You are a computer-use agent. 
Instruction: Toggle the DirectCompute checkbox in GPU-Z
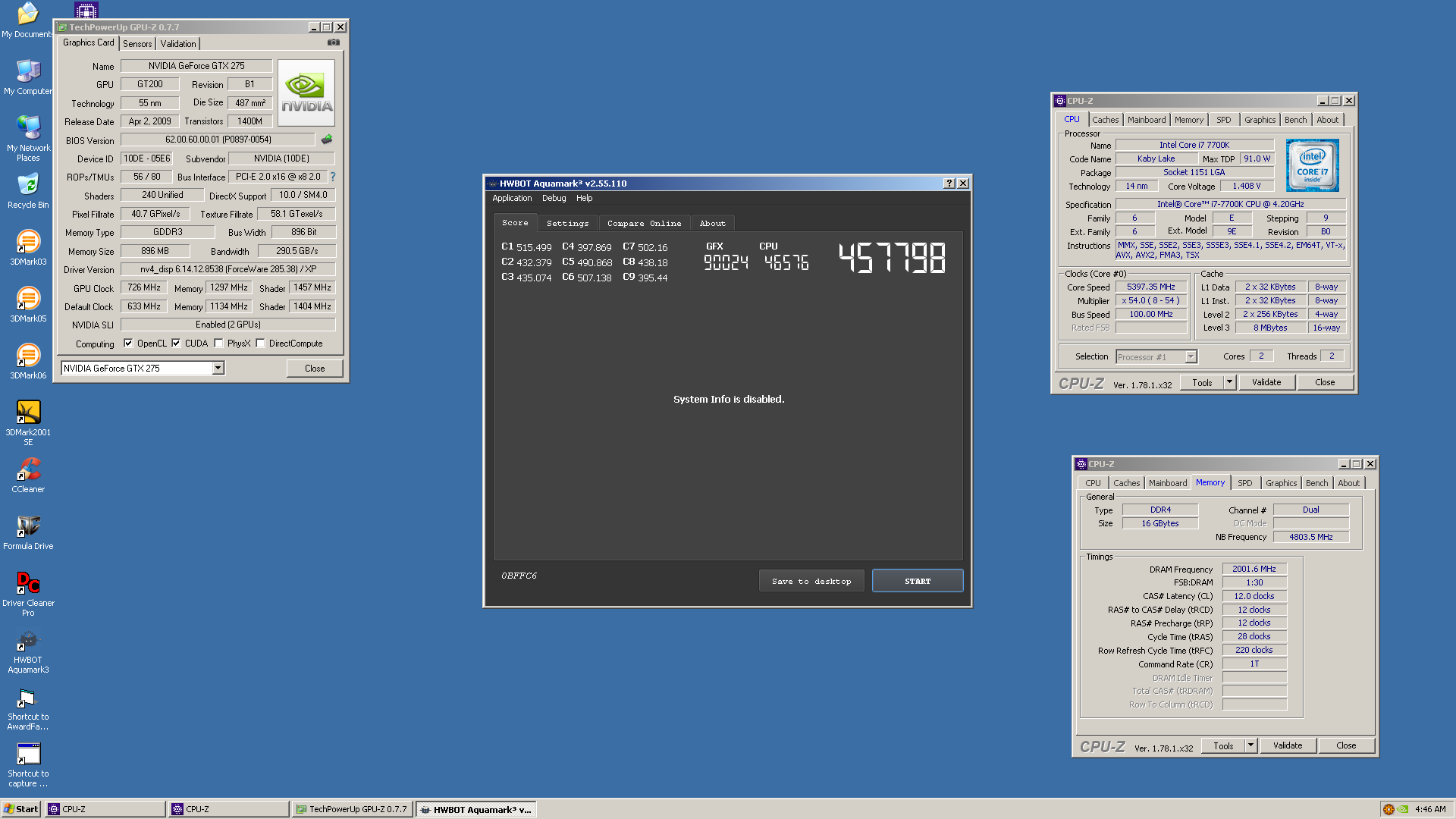(260, 344)
